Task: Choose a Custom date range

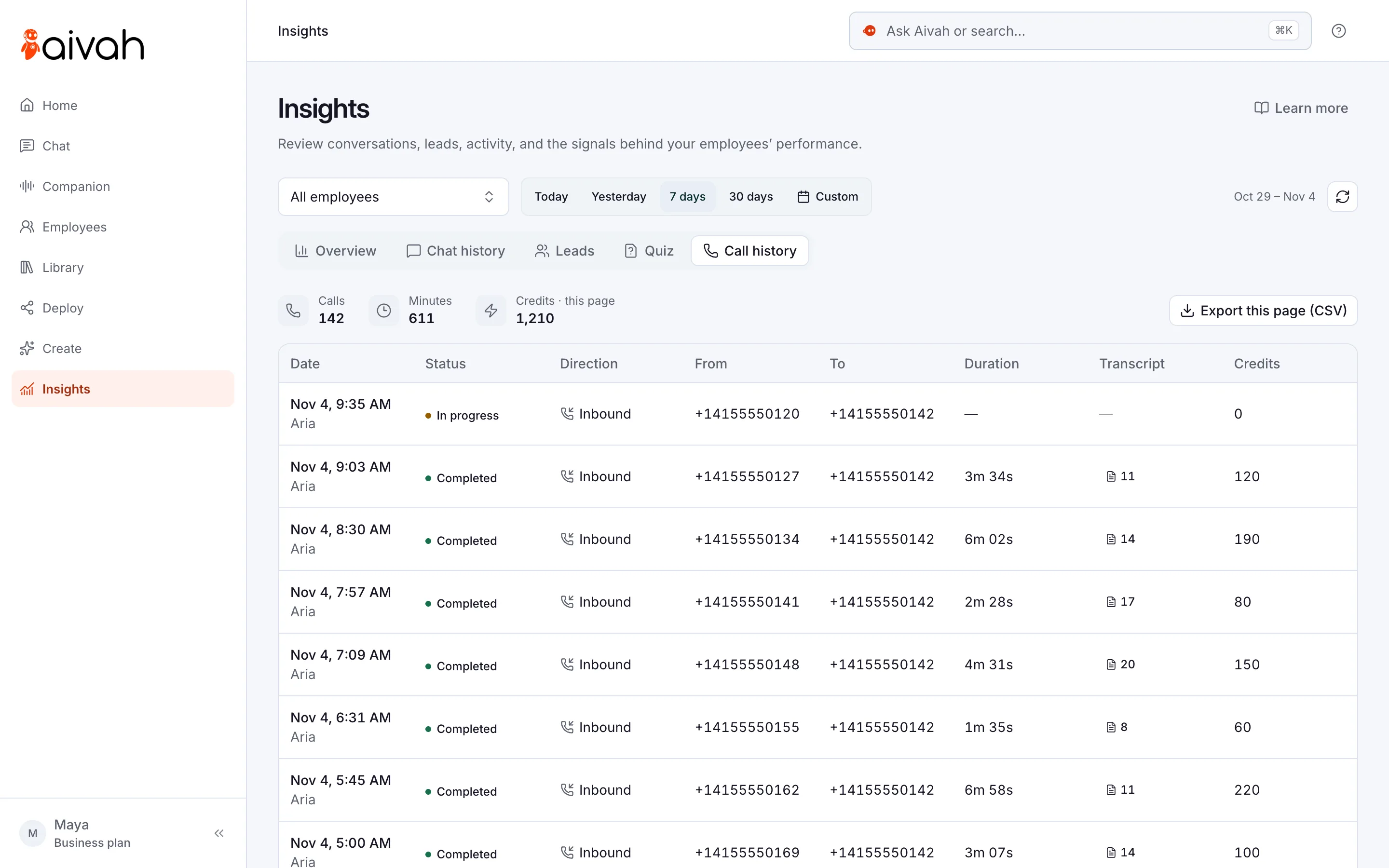Action: pos(828,197)
